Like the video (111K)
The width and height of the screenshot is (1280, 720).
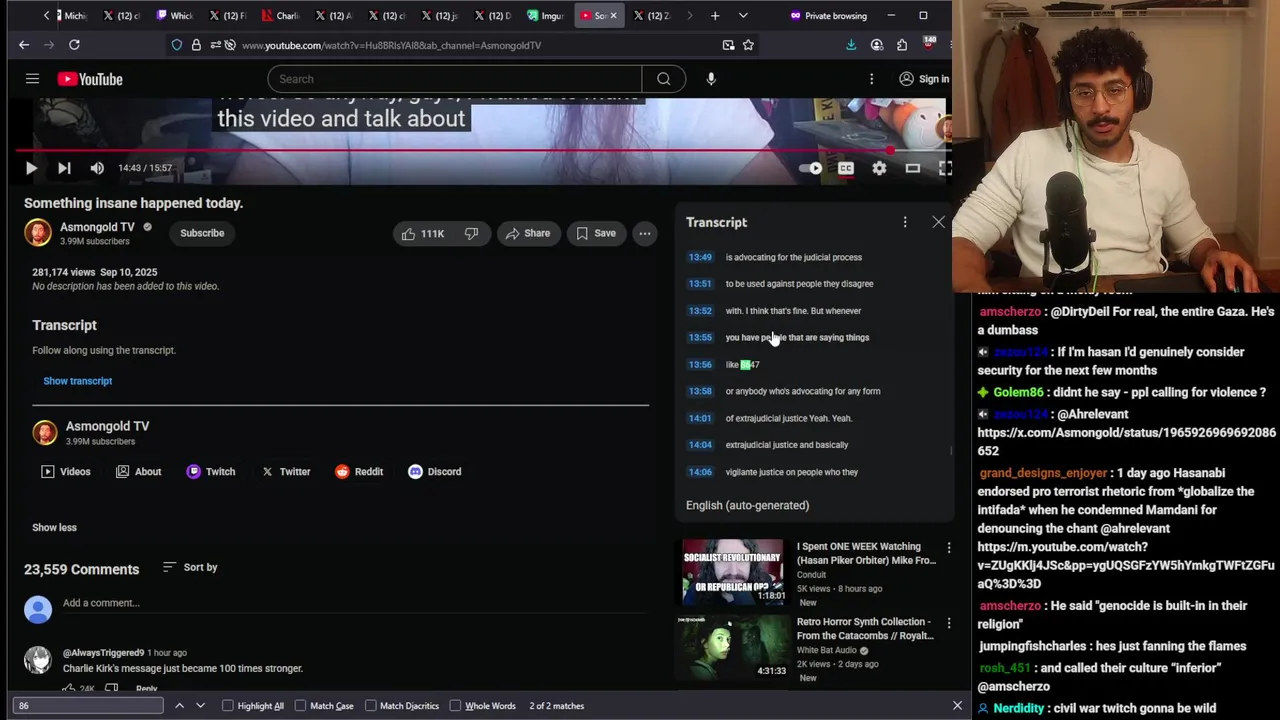click(x=421, y=233)
